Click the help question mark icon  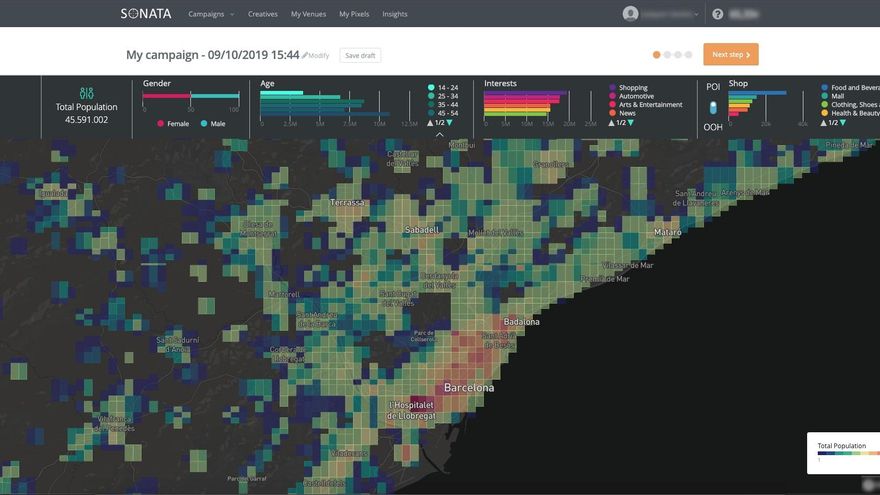pos(717,14)
